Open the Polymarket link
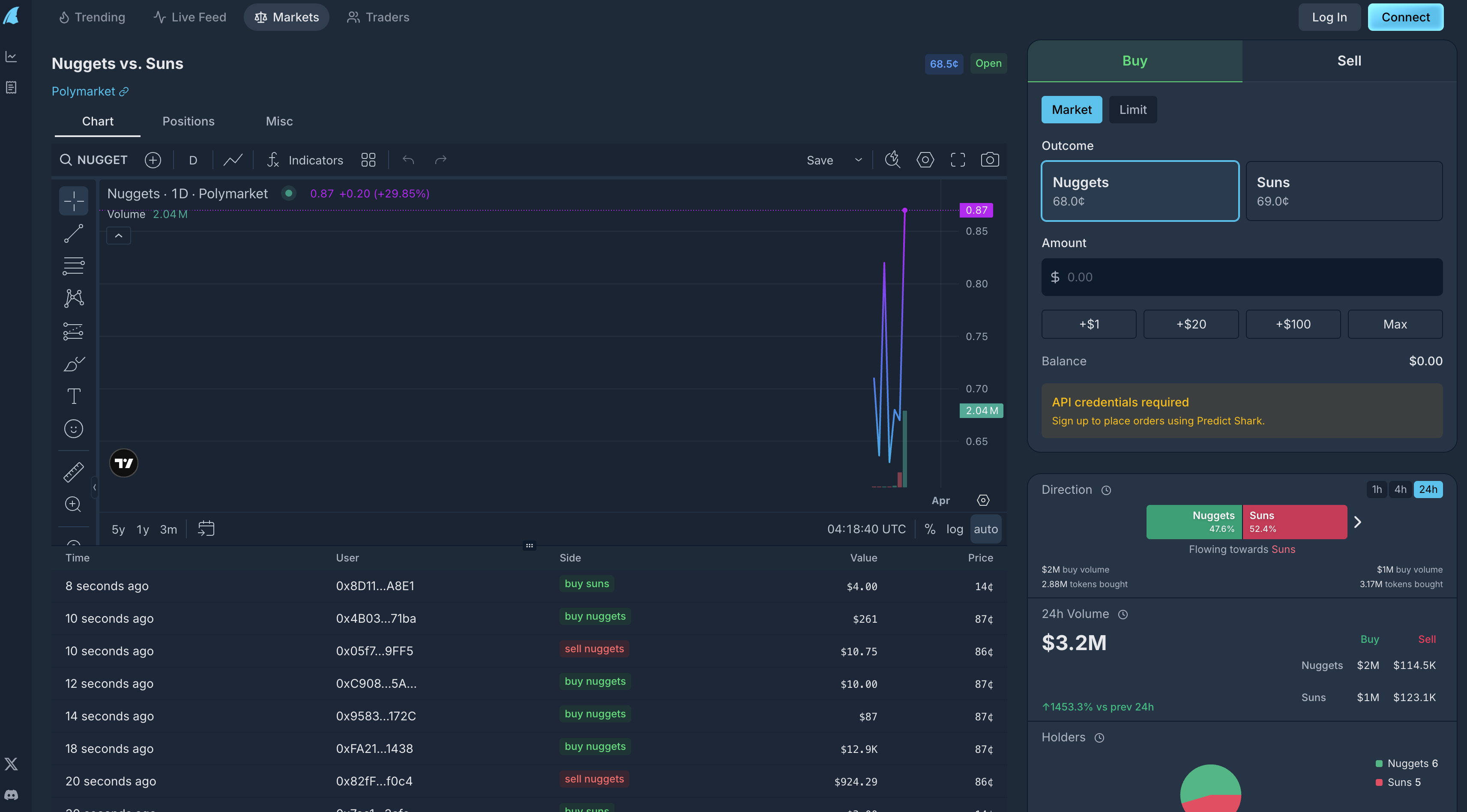Viewport: 1467px width, 812px height. (x=90, y=91)
